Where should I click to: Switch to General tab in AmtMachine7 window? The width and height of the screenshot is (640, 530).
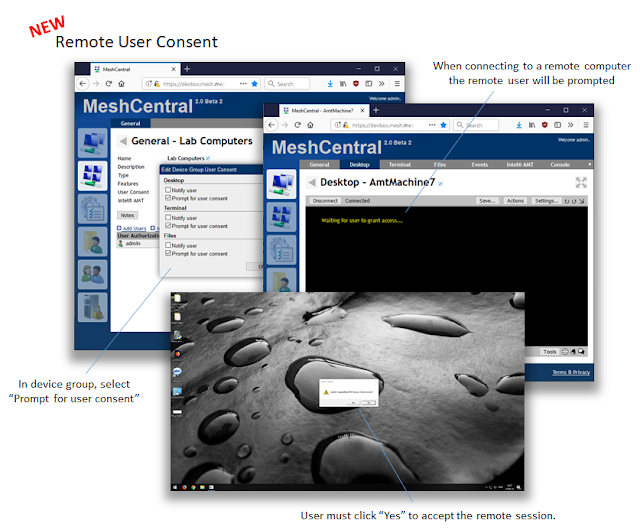319,165
